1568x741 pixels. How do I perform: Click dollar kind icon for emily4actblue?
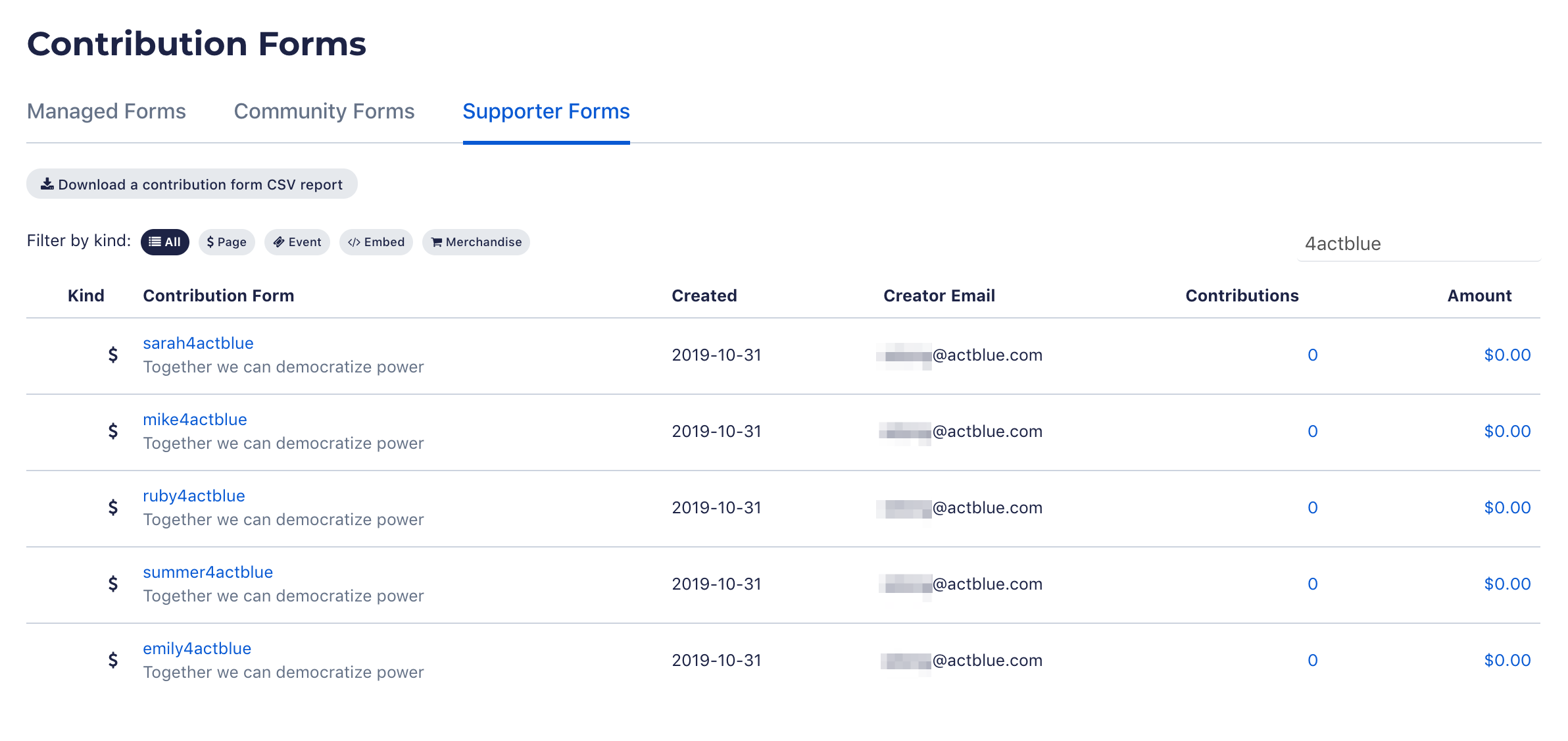(113, 661)
